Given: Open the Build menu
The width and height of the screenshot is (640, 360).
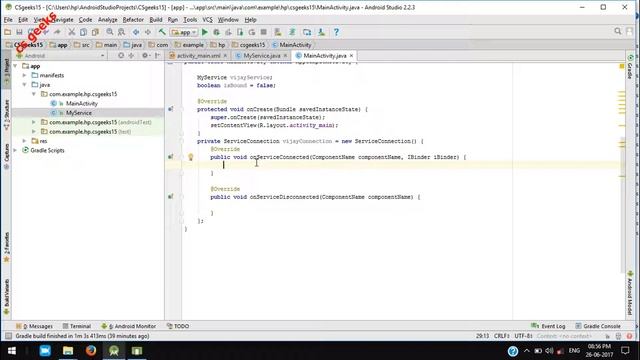Looking at the screenshot, I should pyautogui.click(x=156, y=20).
